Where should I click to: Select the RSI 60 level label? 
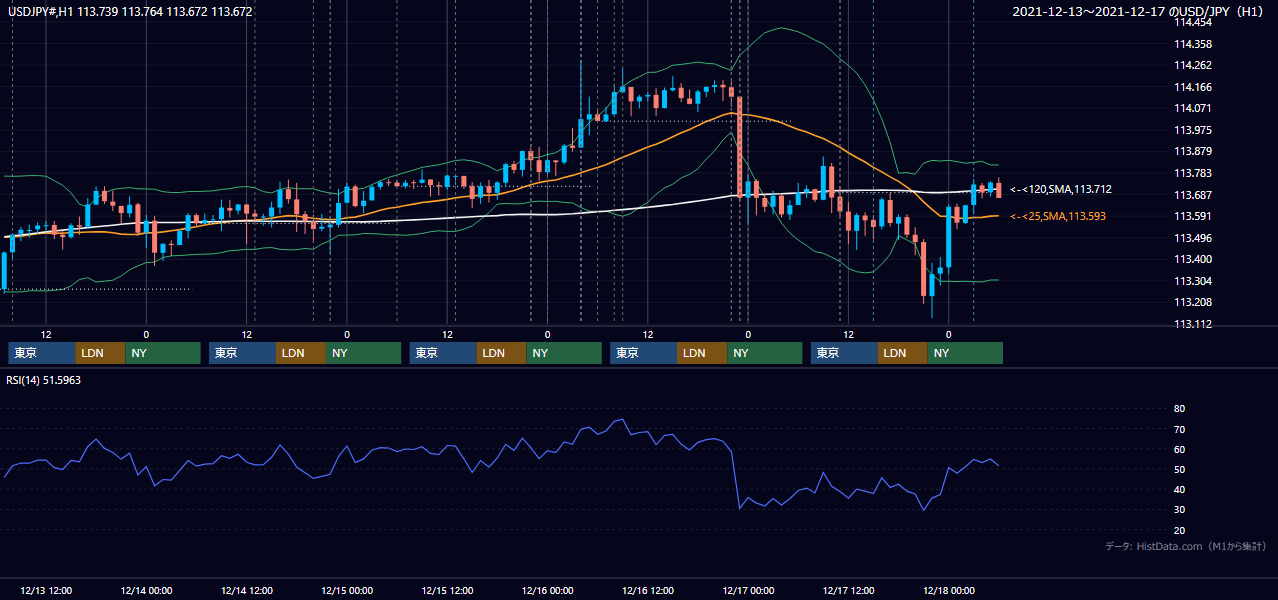click(x=1179, y=449)
